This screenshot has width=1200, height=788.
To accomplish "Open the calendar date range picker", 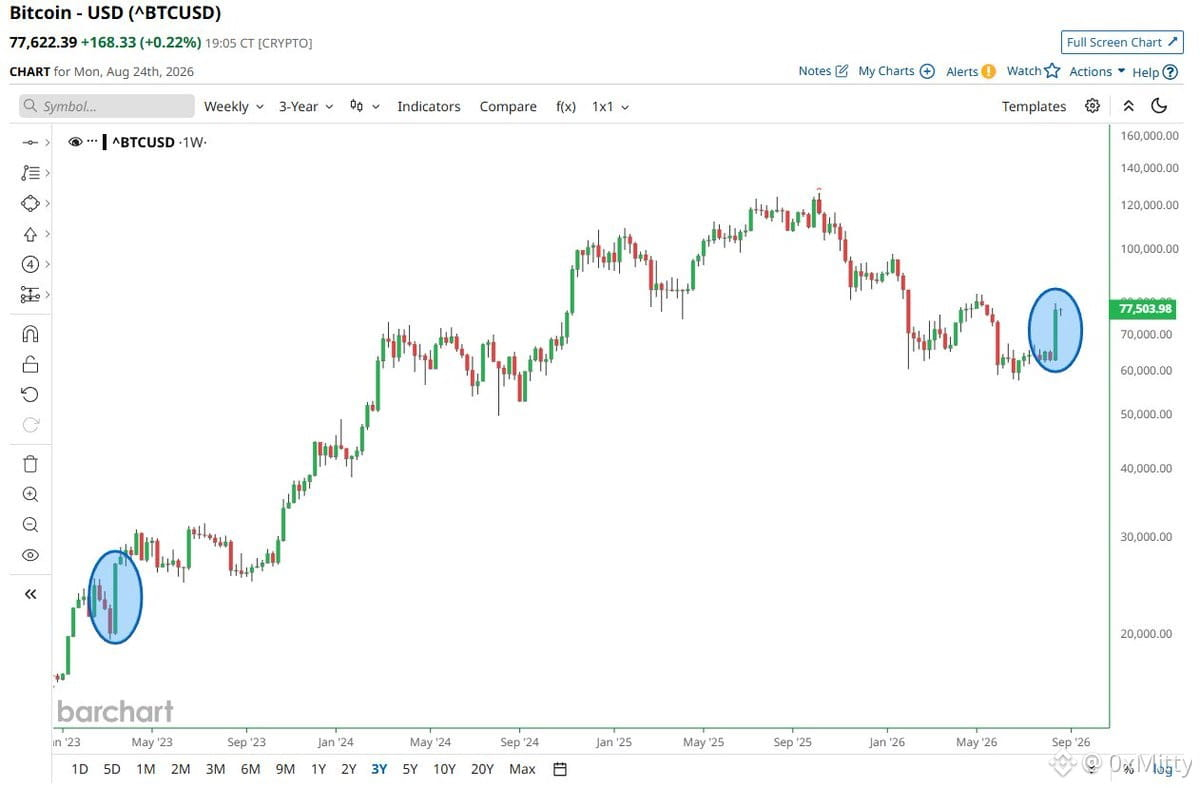I will point(560,769).
